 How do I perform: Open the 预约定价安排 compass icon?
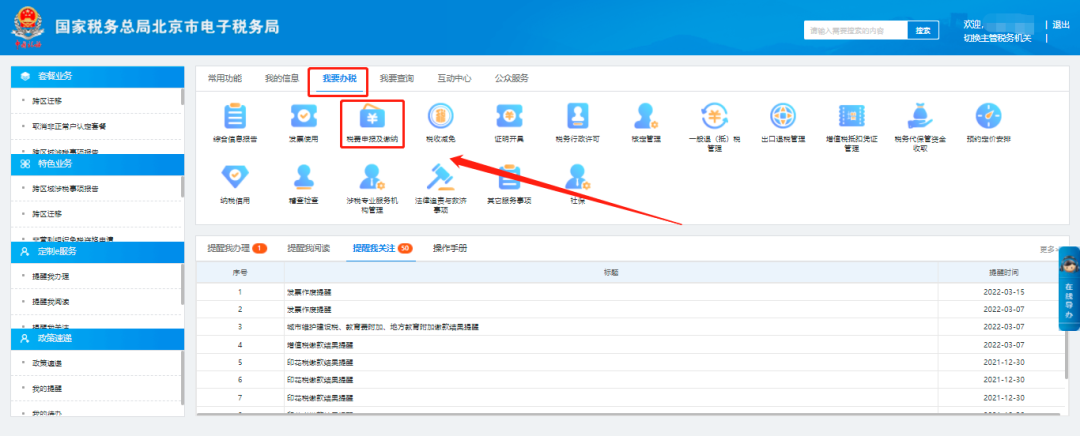[988, 116]
